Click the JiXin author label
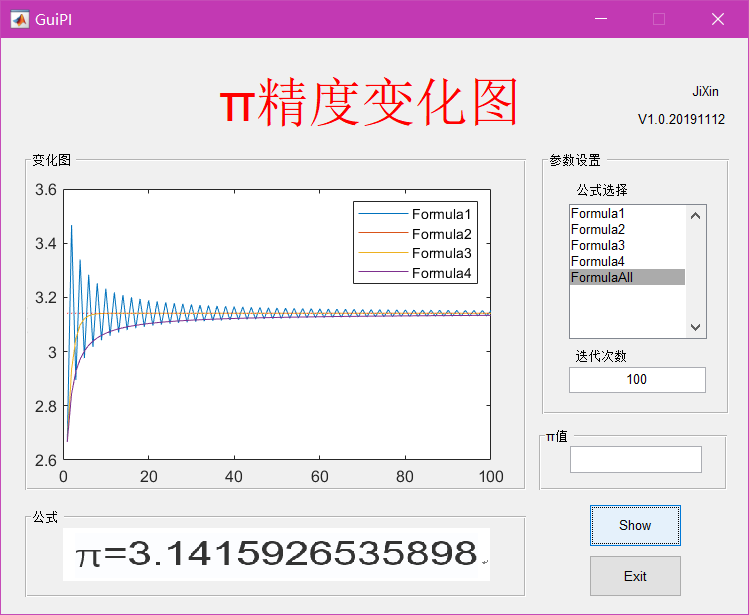 706,91
